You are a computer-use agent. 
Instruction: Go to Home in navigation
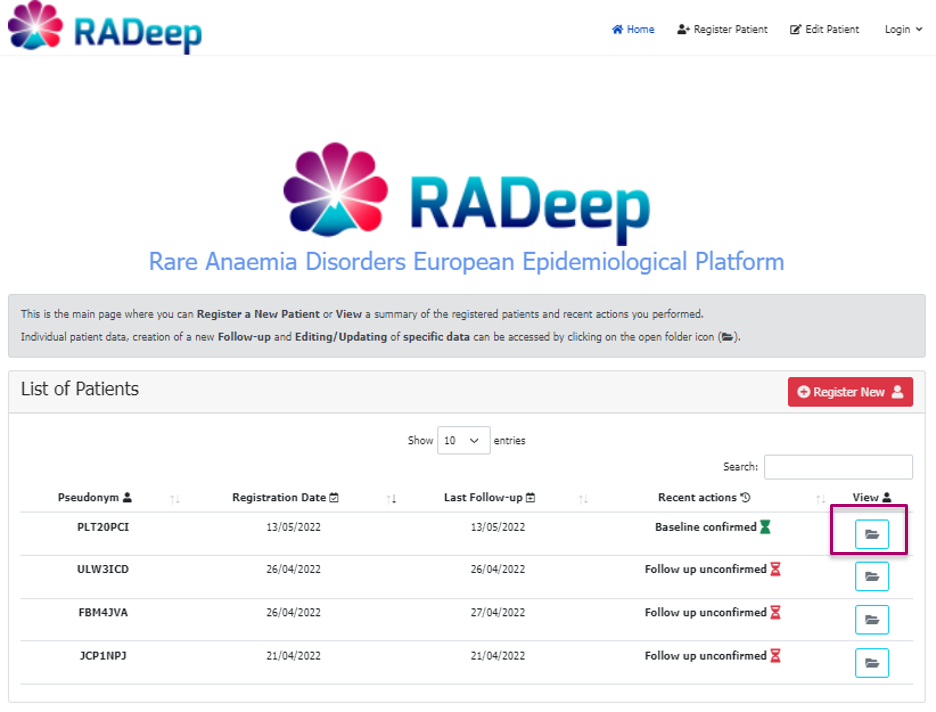click(633, 29)
